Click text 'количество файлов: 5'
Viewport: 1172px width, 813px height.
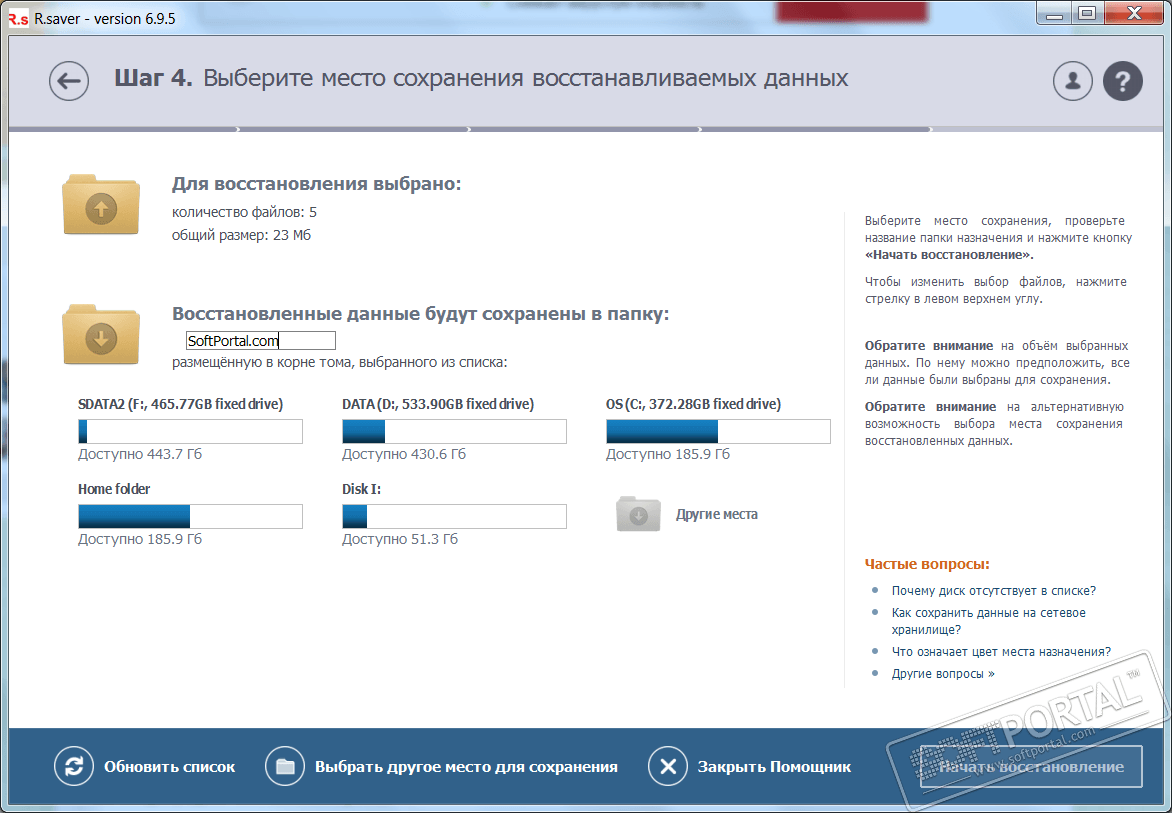(x=244, y=212)
